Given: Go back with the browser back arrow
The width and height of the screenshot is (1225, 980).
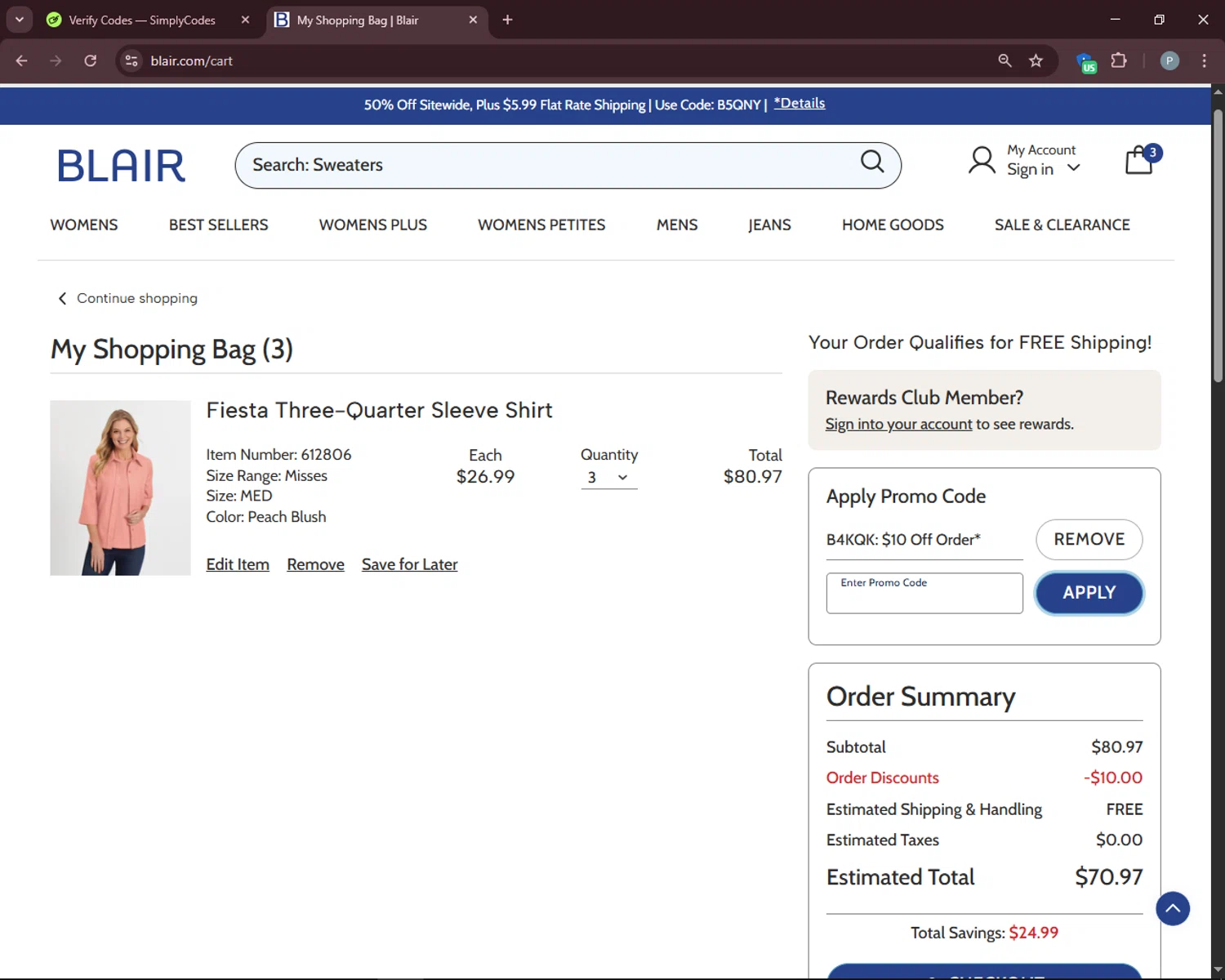Looking at the screenshot, I should [22, 60].
